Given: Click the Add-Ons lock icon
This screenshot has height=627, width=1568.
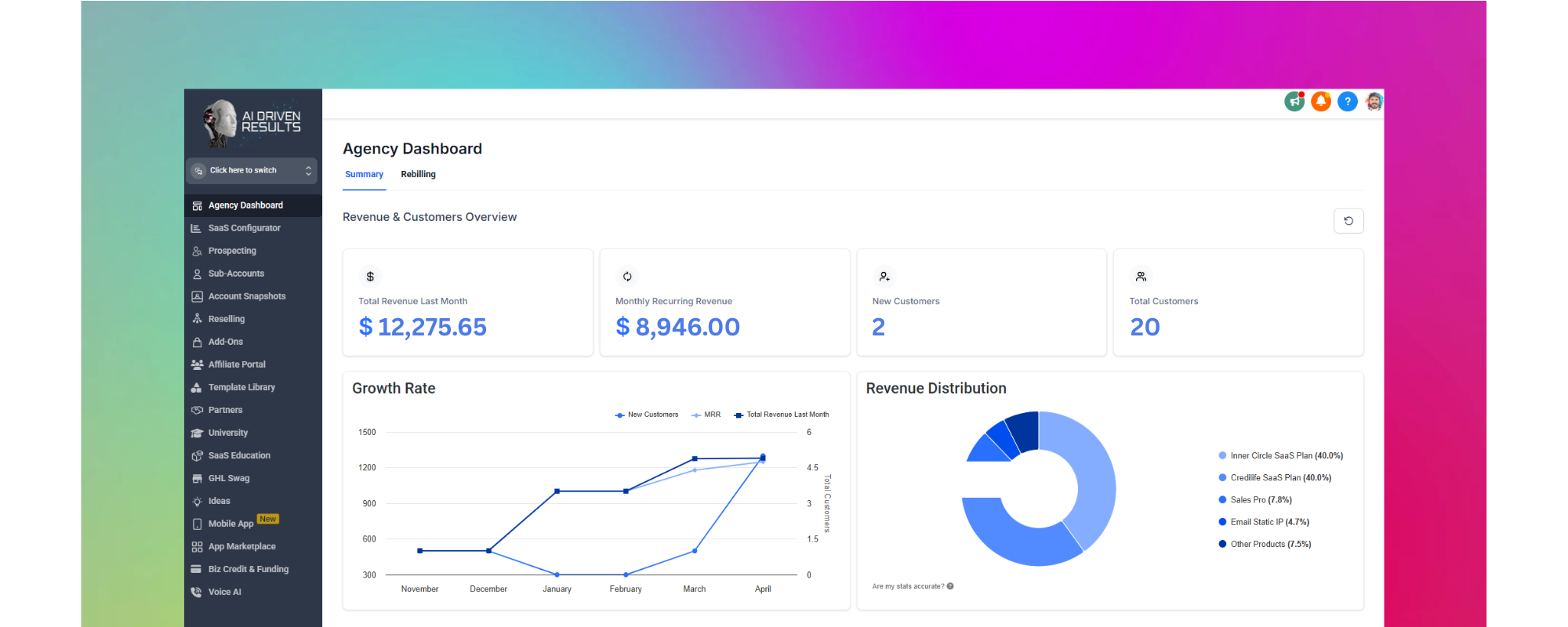Looking at the screenshot, I should point(198,342).
